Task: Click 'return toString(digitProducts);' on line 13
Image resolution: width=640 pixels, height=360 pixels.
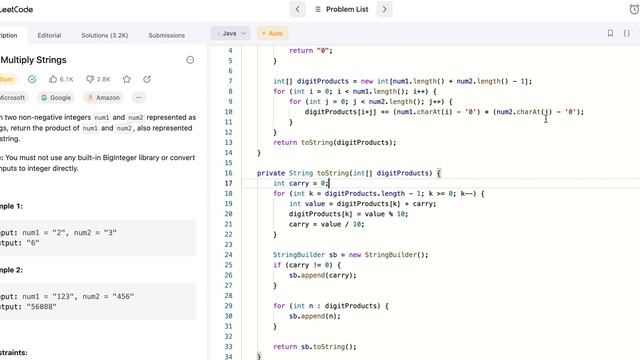Action: click(x=335, y=142)
